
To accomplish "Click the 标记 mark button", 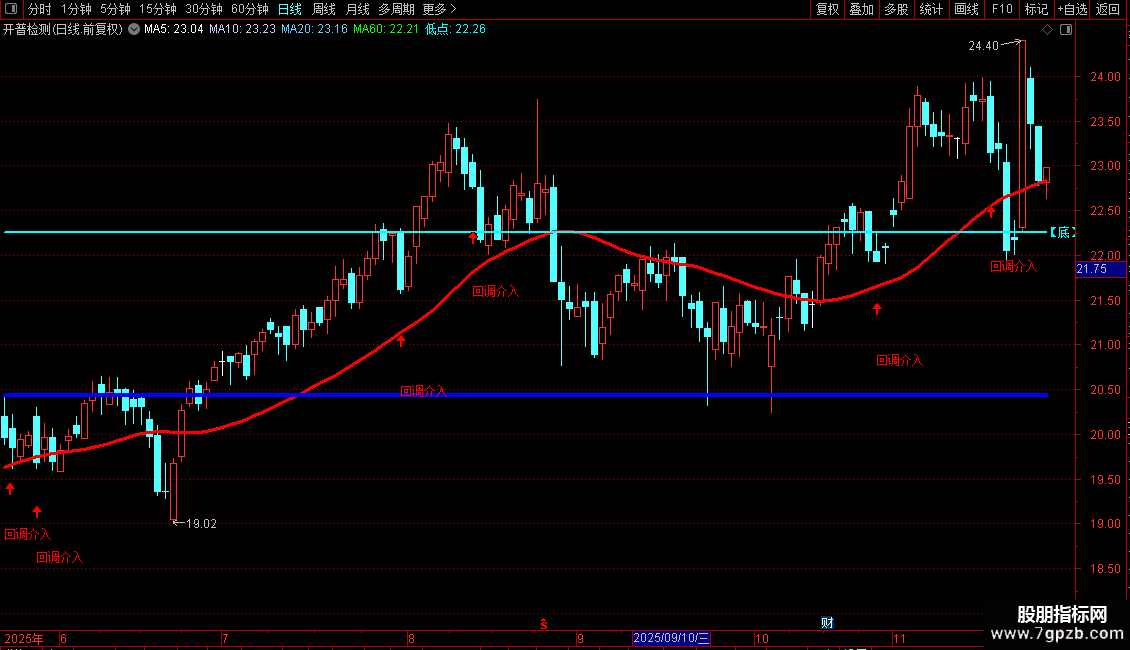I will [x=1036, y=9].
